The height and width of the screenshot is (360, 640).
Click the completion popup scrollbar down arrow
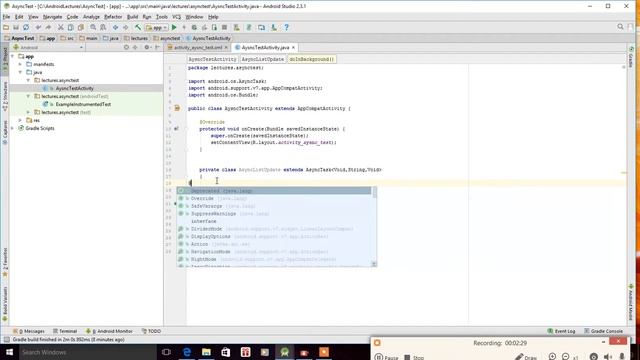click(374, 264)
